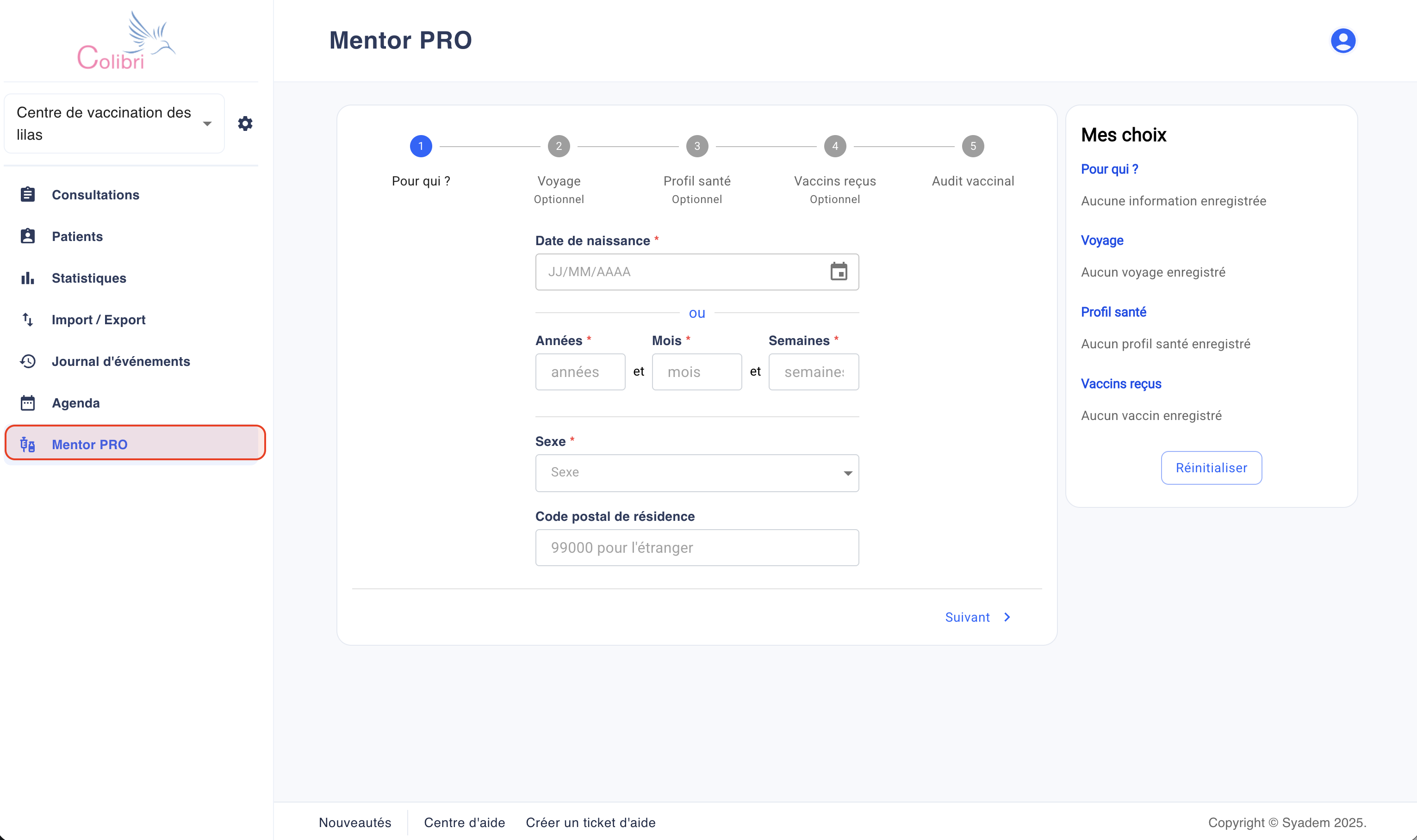Click 'Copyright © Syadem 2025.' text
The width and height of the screenshot is (1417, 840).
1287,822
